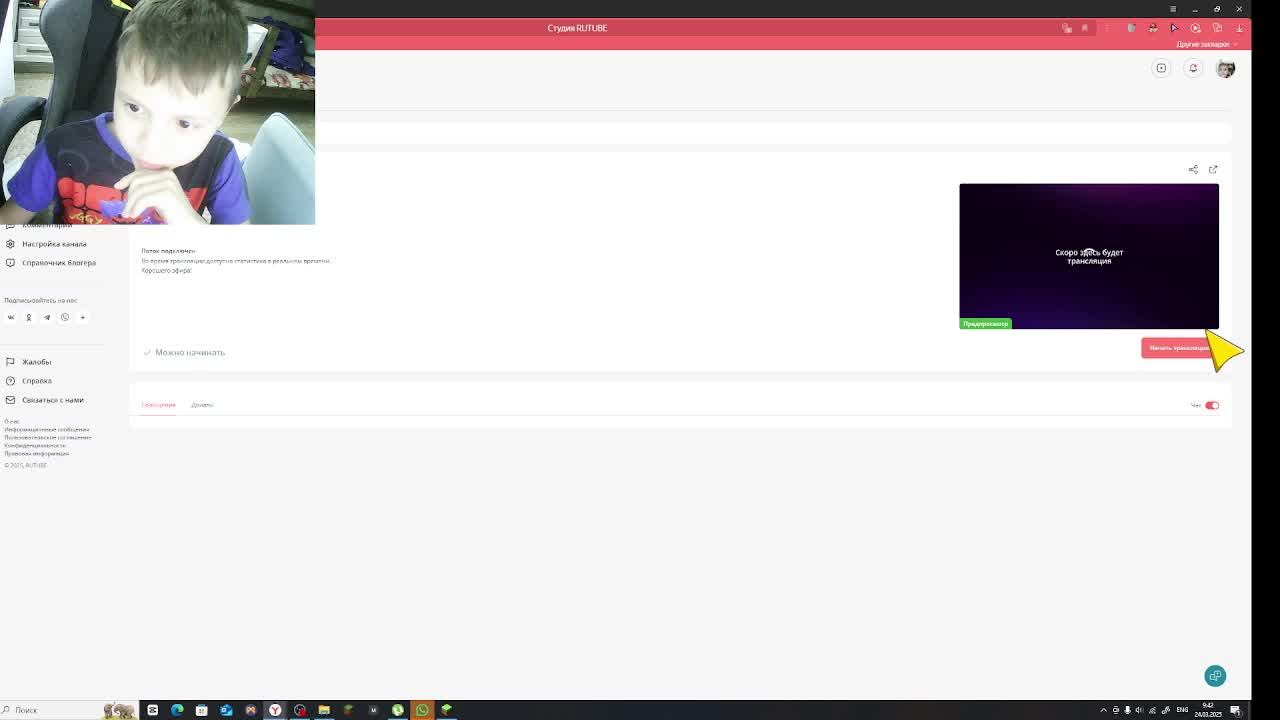Click the Настройка канала gear icon

tap(10, 244)
